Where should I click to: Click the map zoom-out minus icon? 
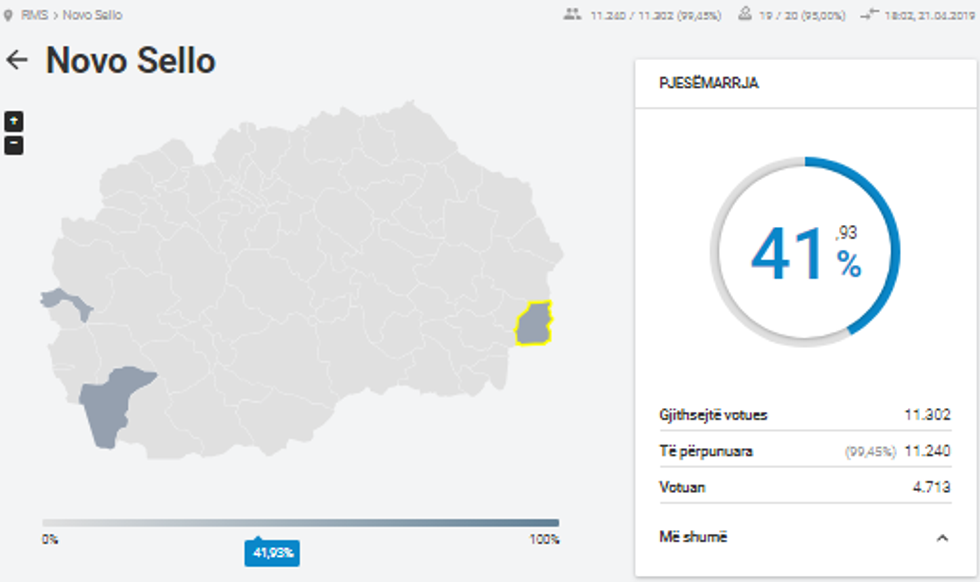pos(15,146)
